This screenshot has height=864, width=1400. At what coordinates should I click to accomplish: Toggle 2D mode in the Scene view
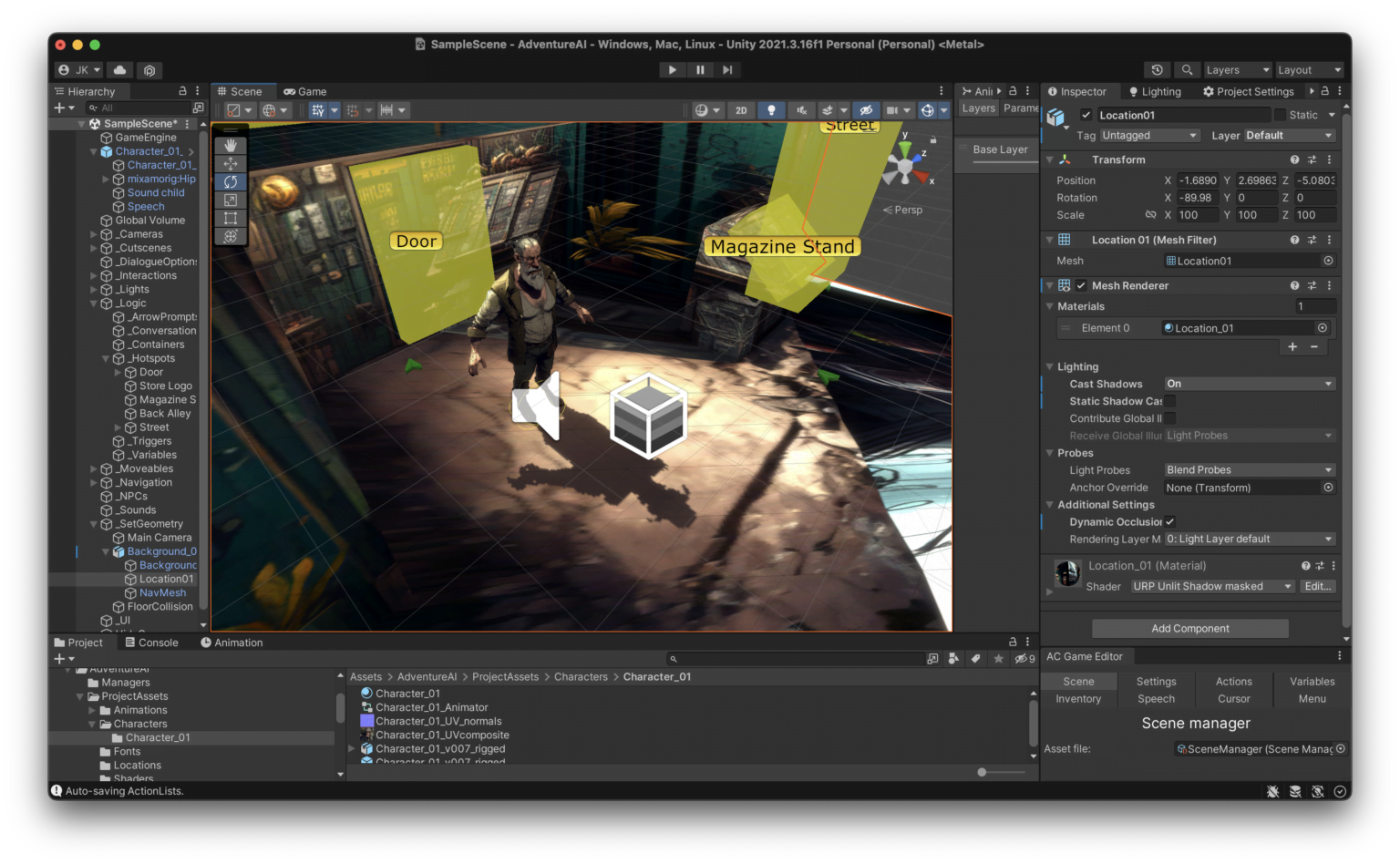741,109
